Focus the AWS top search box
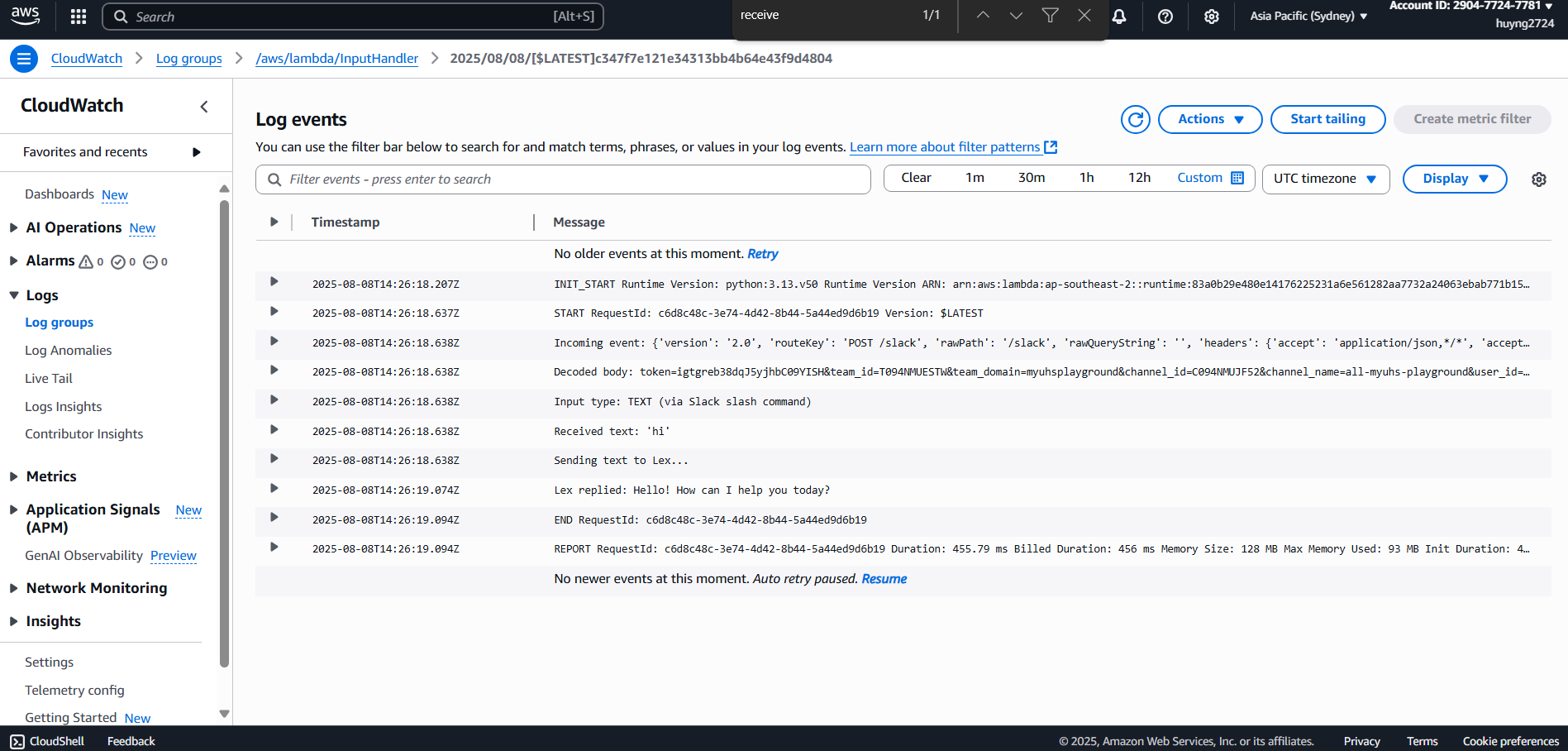 point(353,17)
